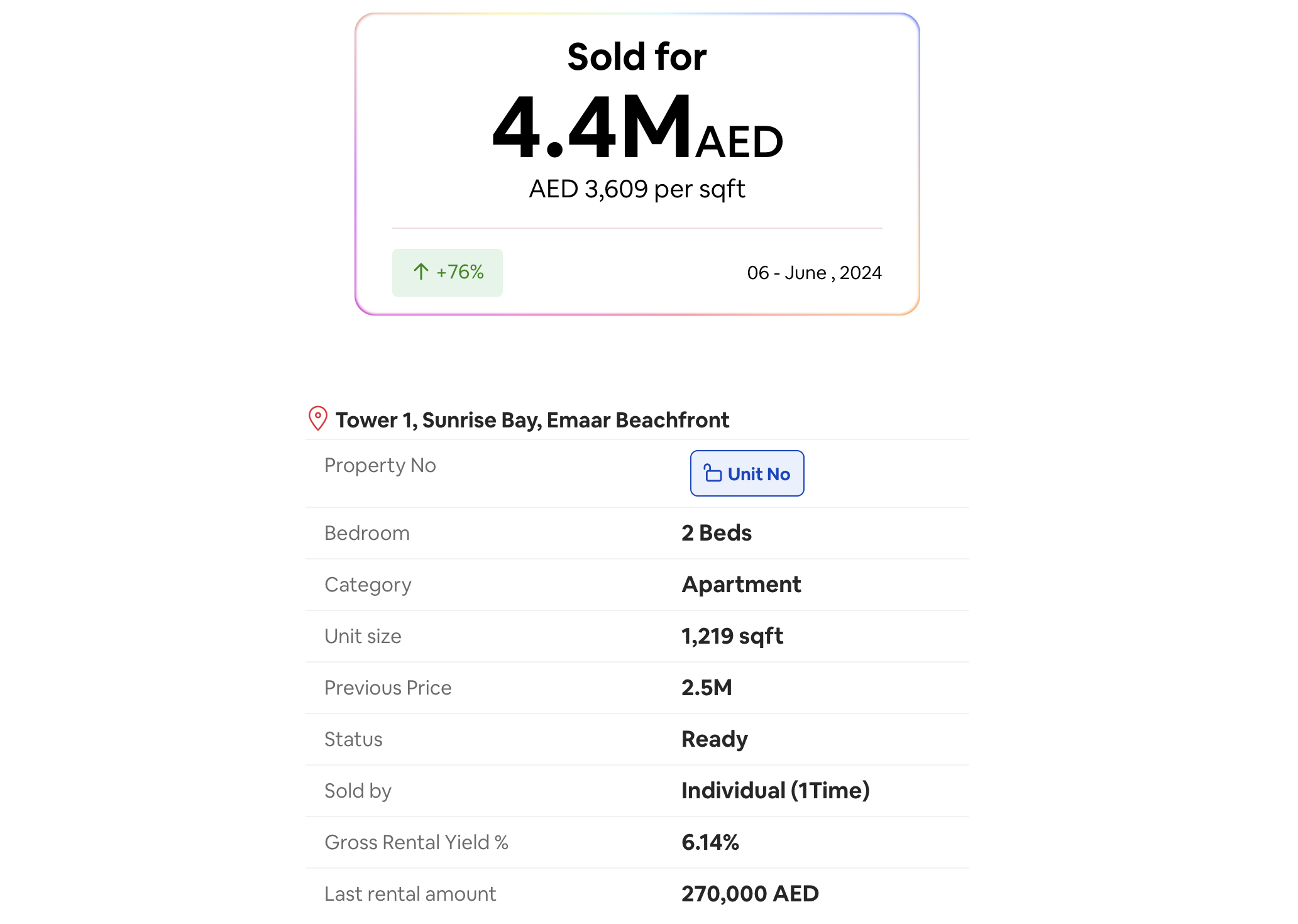The width and height of the screenshot is (1298, 924).
Task: Click the Sold for heading
Action: [x=637, y=57]
